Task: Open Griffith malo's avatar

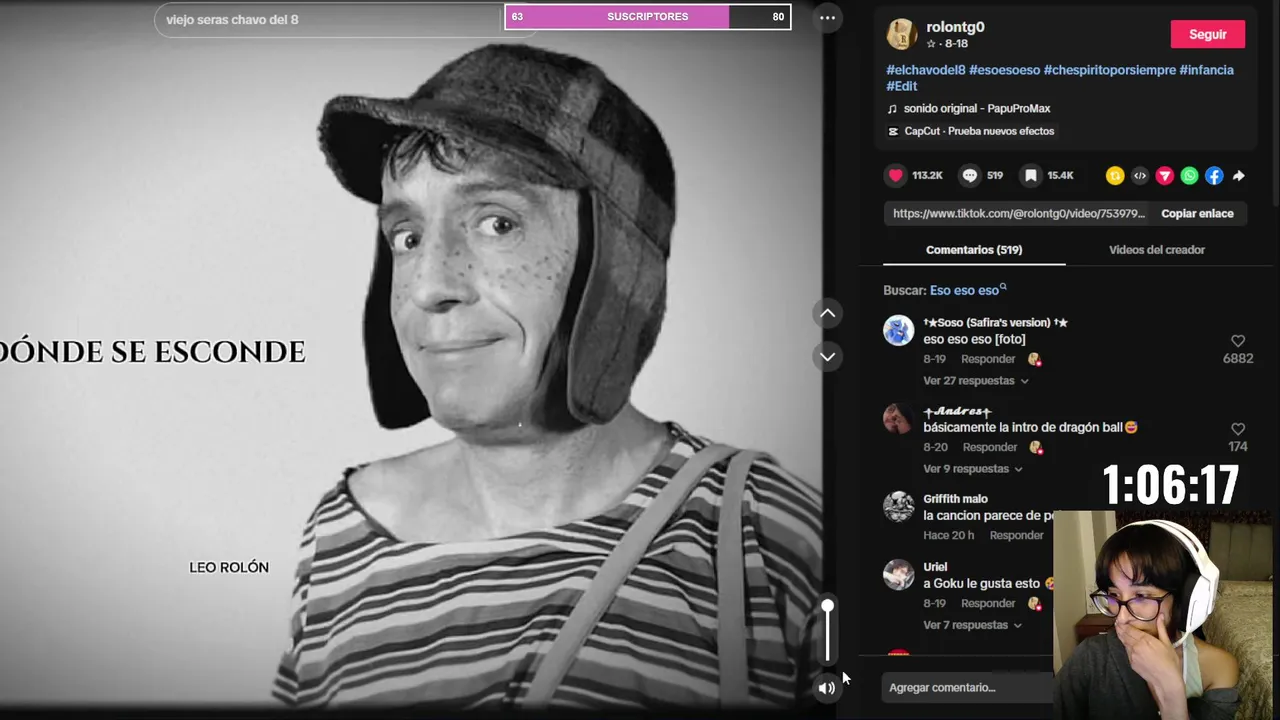Action: pos(899,506)
